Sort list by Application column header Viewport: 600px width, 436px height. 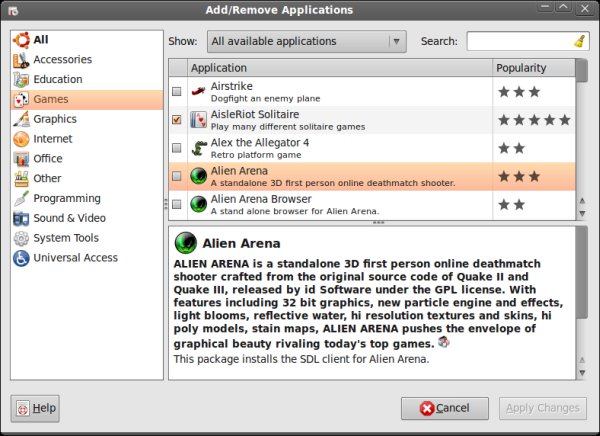[339, 68]
